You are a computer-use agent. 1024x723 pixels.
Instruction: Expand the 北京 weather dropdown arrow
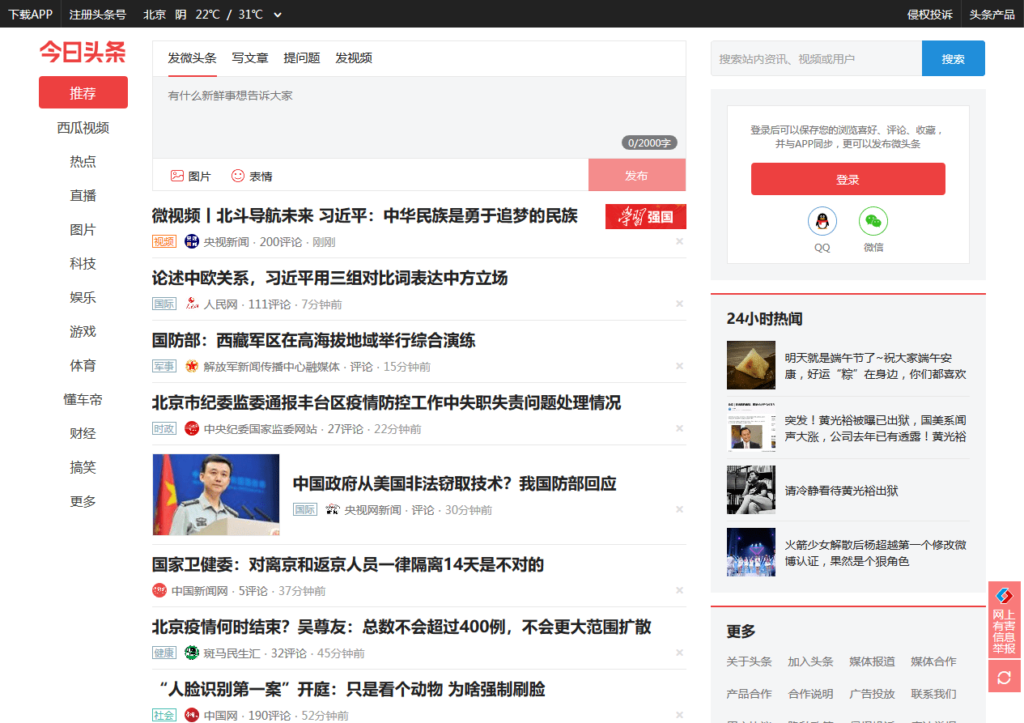point(278,14)
